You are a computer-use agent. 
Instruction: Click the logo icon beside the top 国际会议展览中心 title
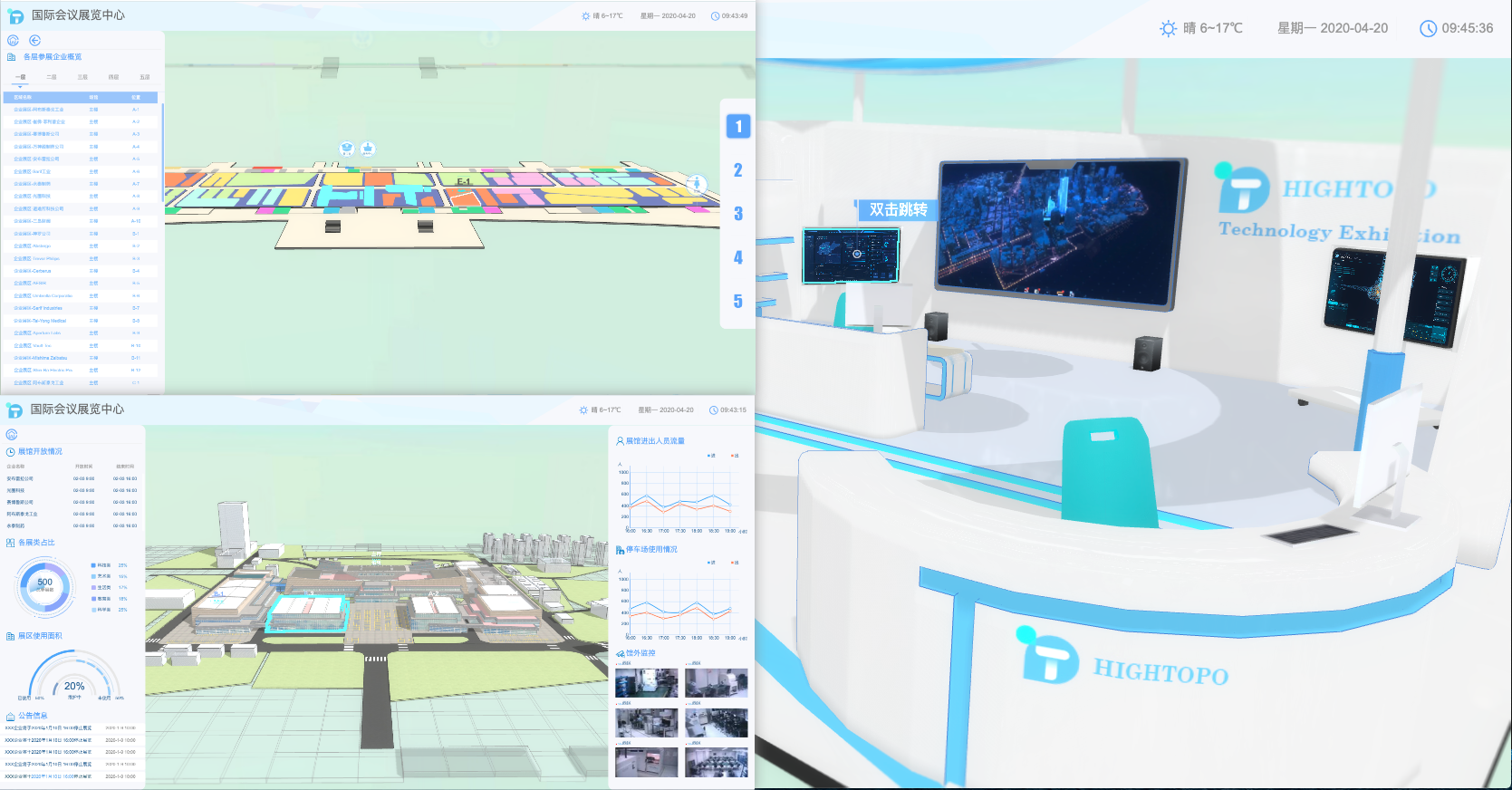[15, 16]
